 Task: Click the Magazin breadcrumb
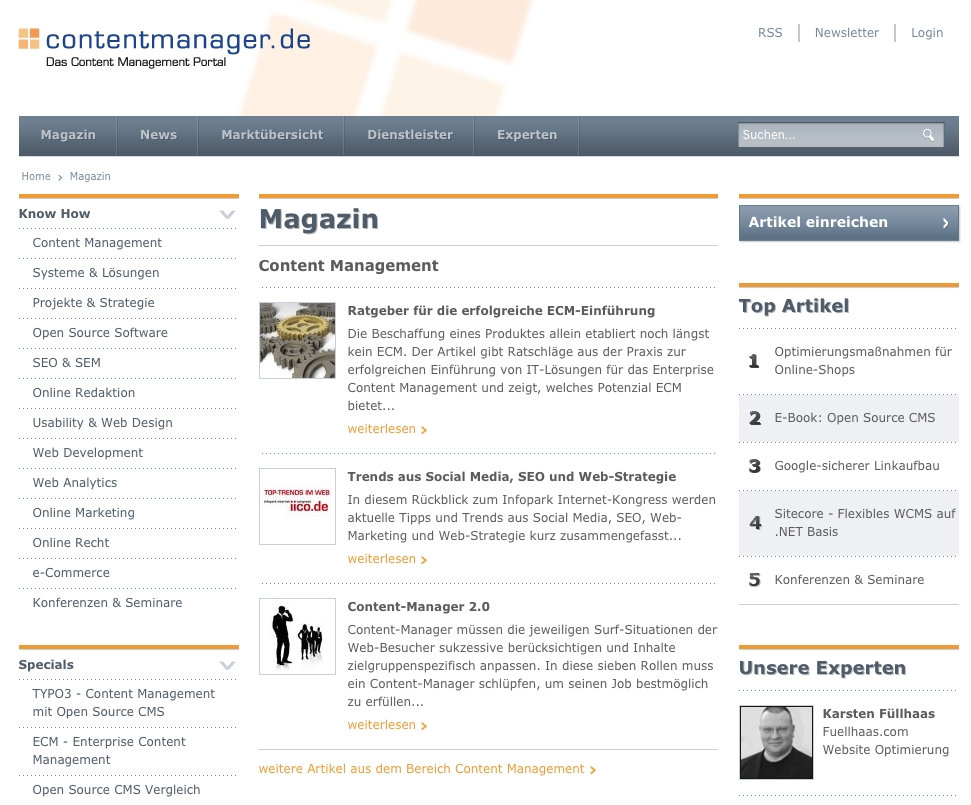pyautogui.click(x=90, y=176)
